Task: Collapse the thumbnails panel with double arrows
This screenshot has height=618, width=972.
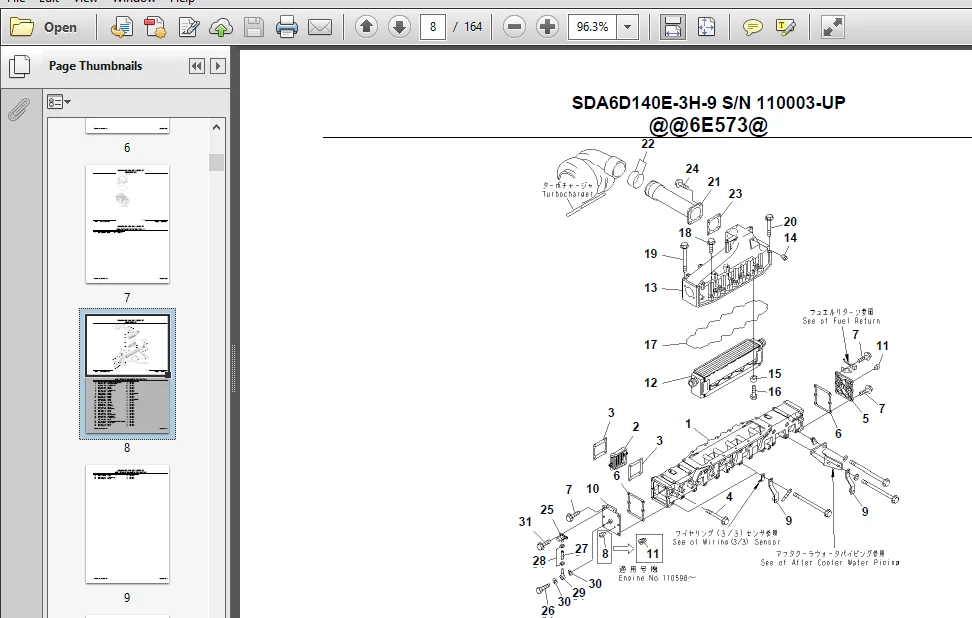Action: click(197, 66)
